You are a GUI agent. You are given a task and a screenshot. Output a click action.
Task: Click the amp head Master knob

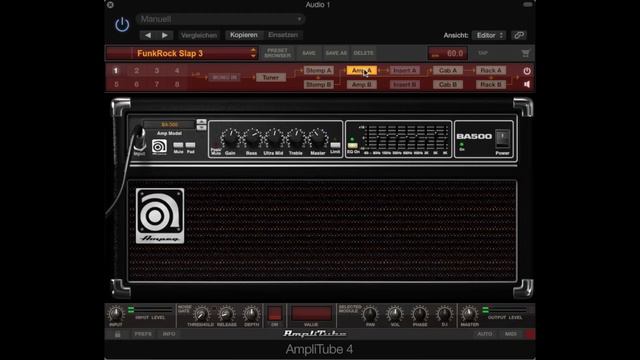click(x=318, y=139)
